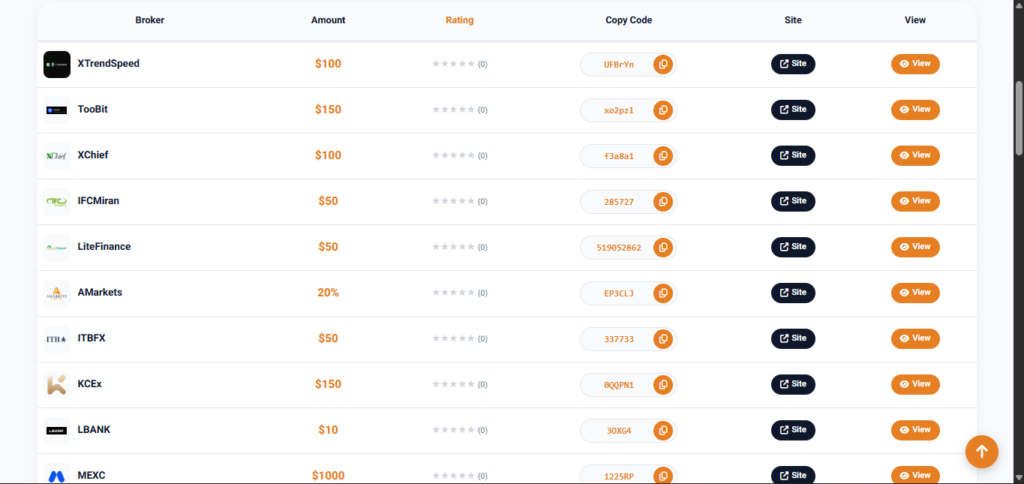Click the ITBFX broker logo
The image size is (1024, 484).
coord(57,338)
